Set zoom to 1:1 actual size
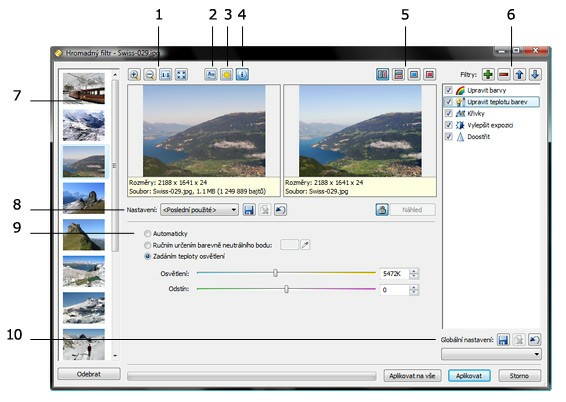The image size is (566, 402). click(x=166, y=75)
